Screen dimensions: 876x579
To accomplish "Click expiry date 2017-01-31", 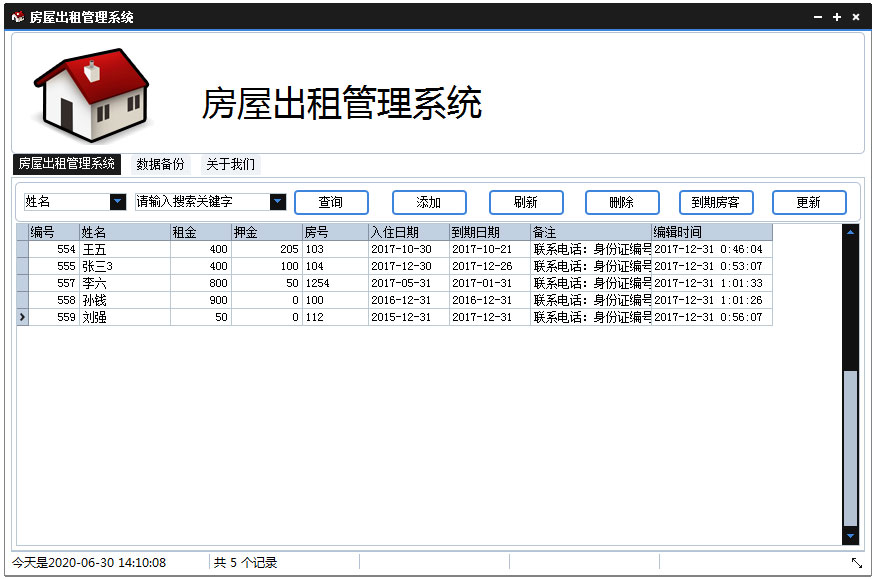I will tap(490, 283).
